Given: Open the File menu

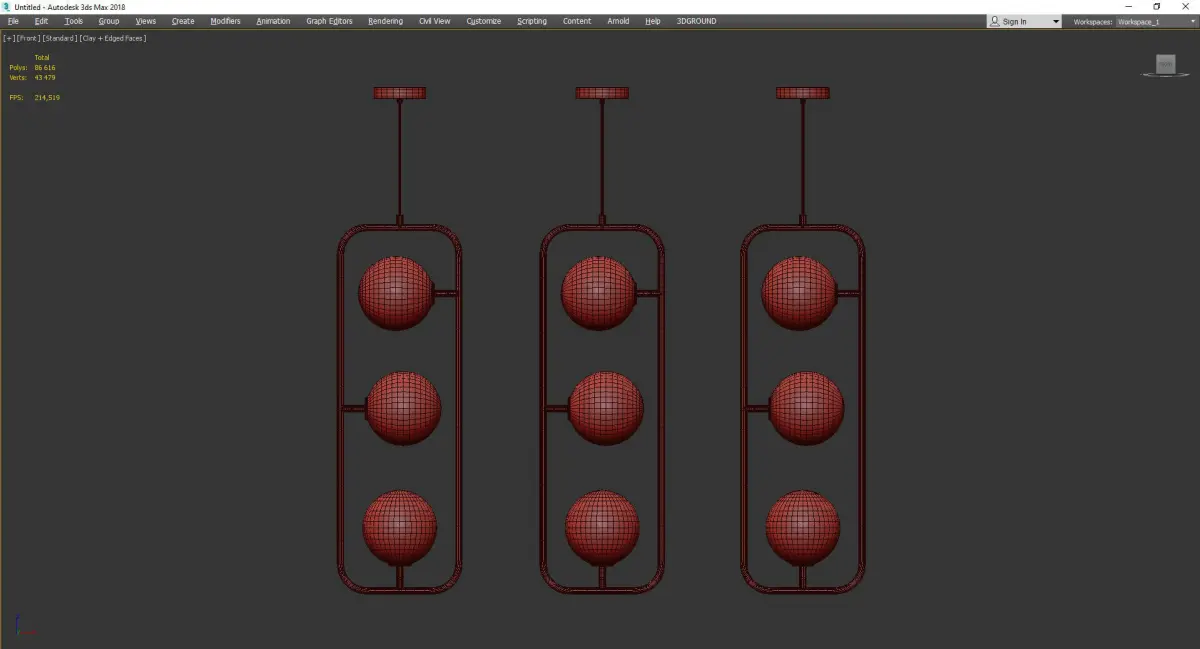Looking at the screenshot, I should tap(13, 21).
